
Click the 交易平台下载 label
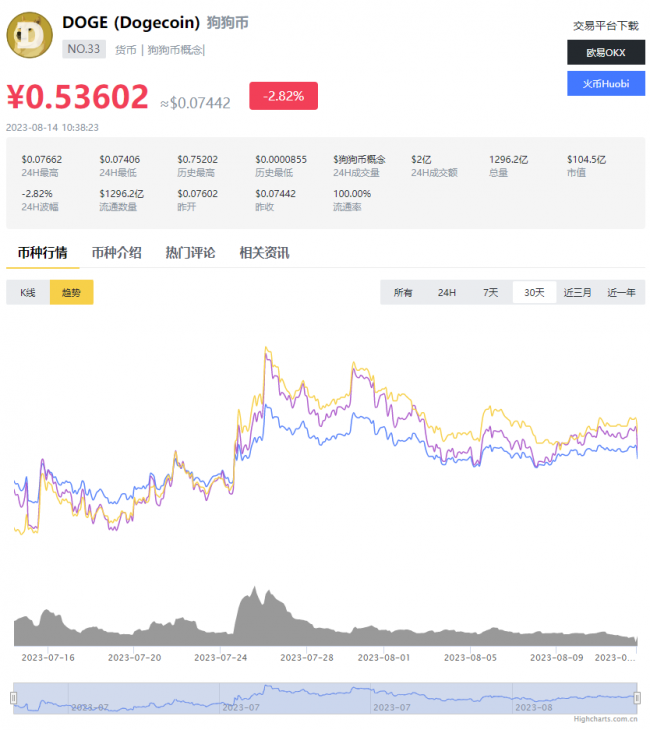click(605, 26)
